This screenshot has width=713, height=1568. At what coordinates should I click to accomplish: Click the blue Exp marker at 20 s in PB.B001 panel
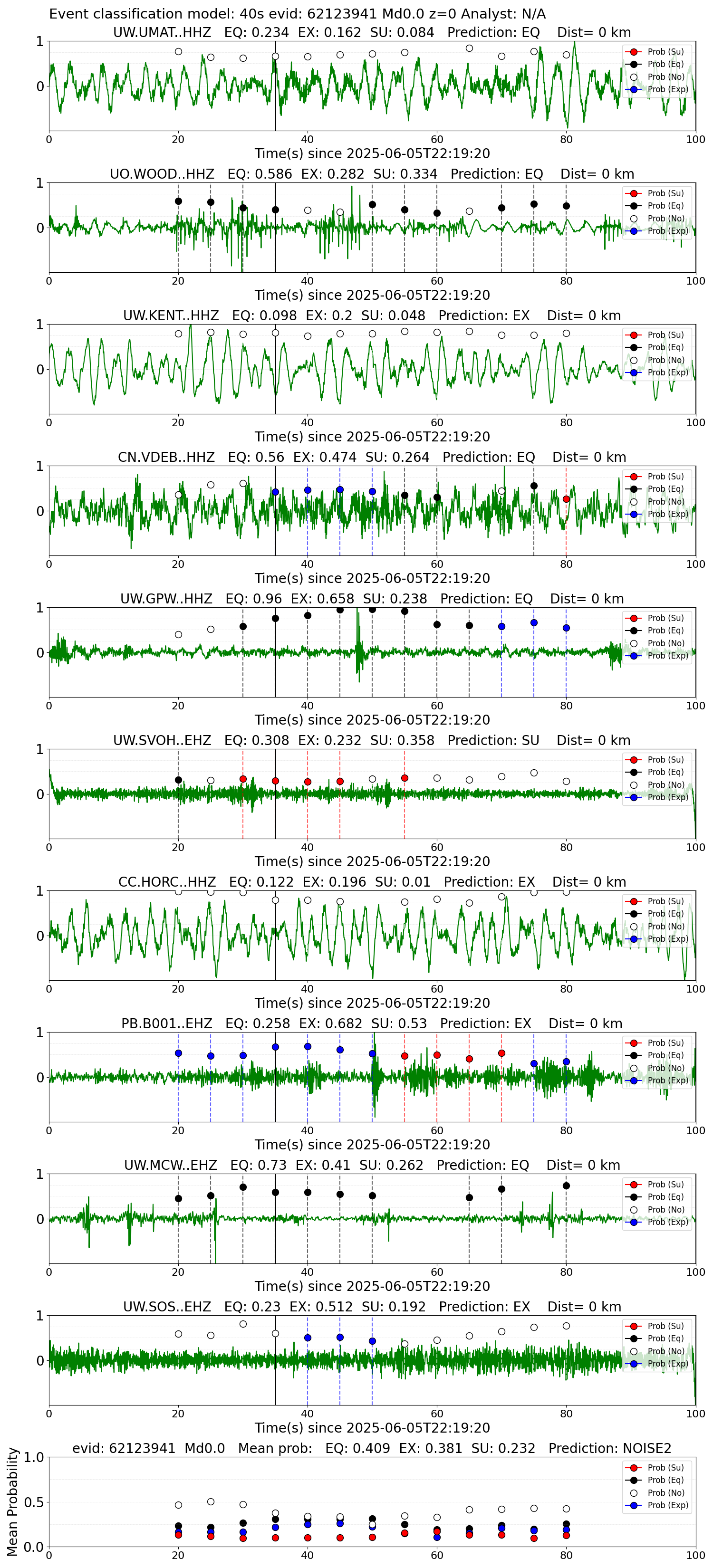click(x=178, y=1053)
